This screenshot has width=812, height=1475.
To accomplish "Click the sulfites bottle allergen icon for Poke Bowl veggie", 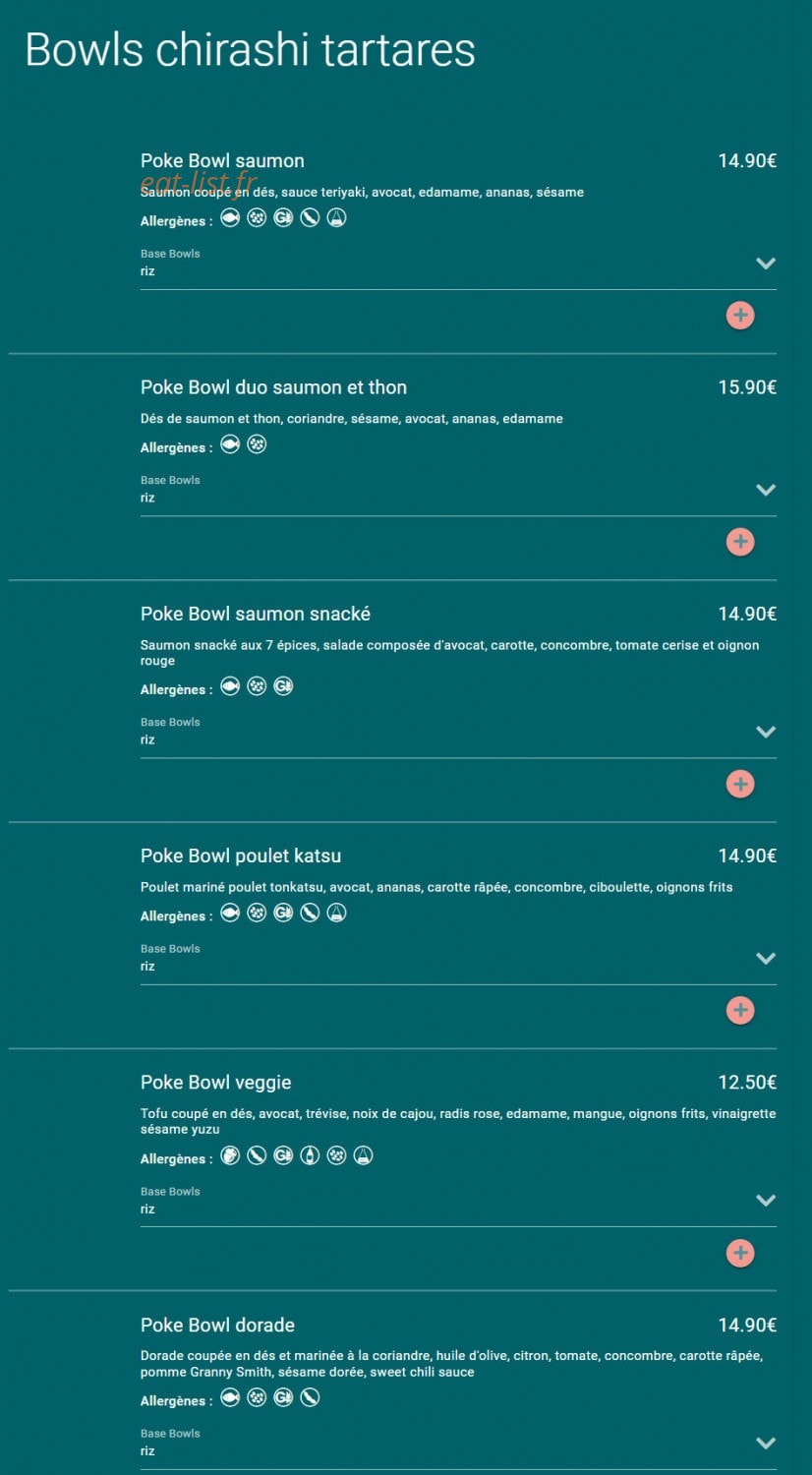I will coord(310,1155).
